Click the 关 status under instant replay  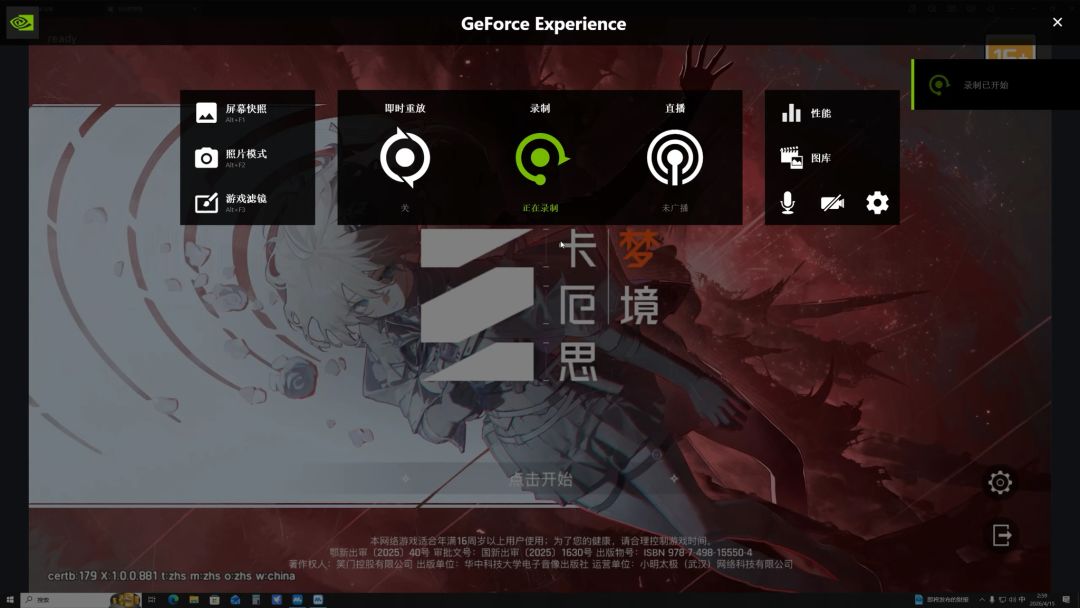coord(405,208)
